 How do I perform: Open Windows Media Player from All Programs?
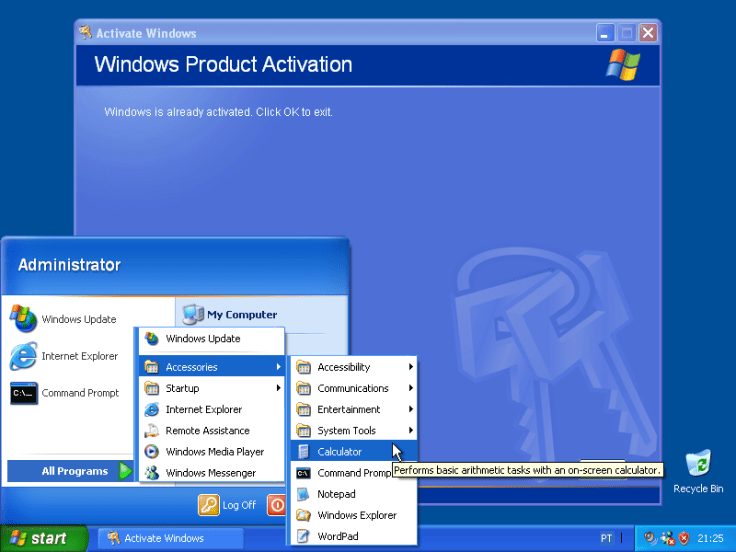[x=214, y=452]
